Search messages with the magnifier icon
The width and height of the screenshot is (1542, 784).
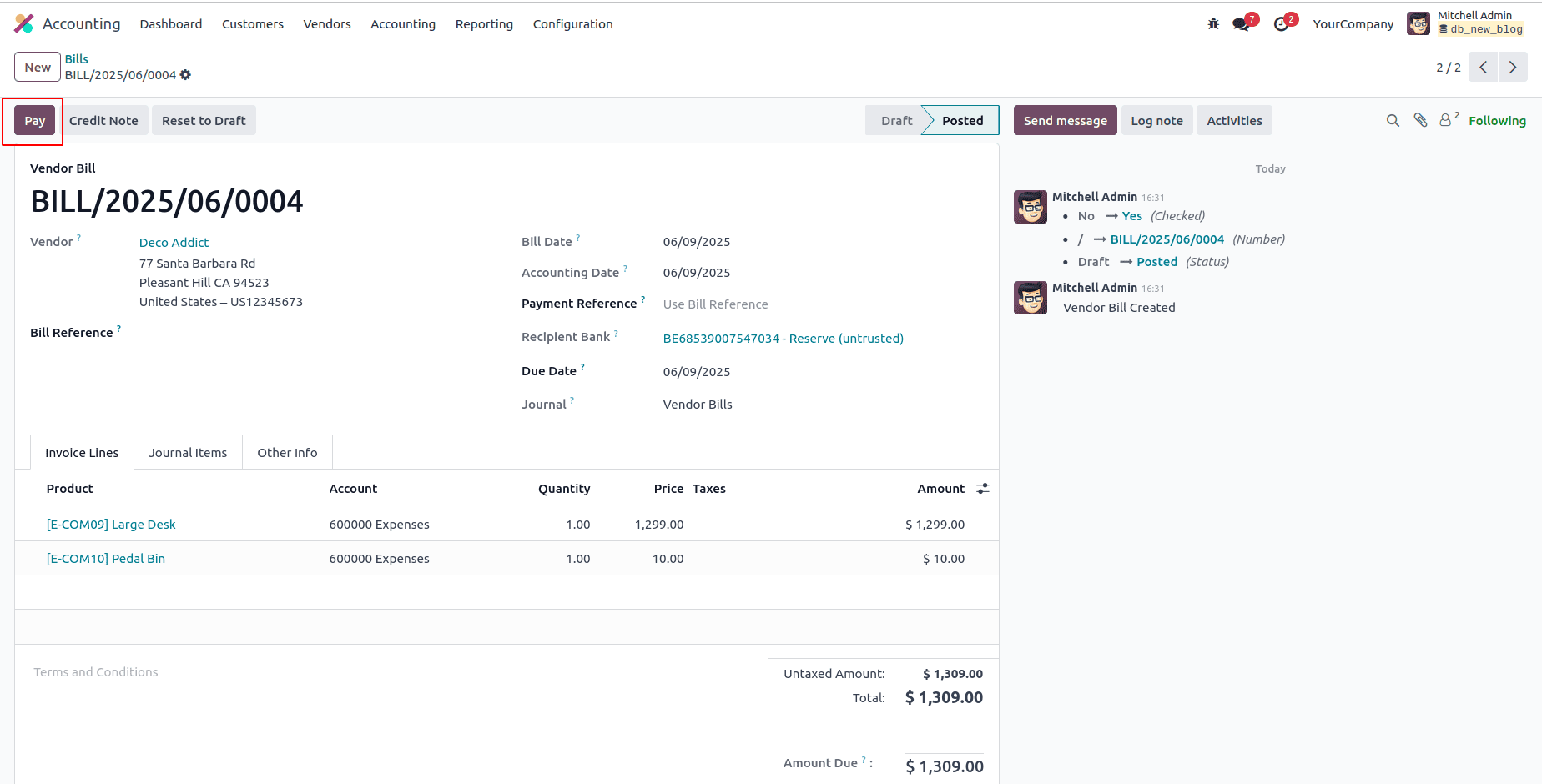(x=1393, y=121)
